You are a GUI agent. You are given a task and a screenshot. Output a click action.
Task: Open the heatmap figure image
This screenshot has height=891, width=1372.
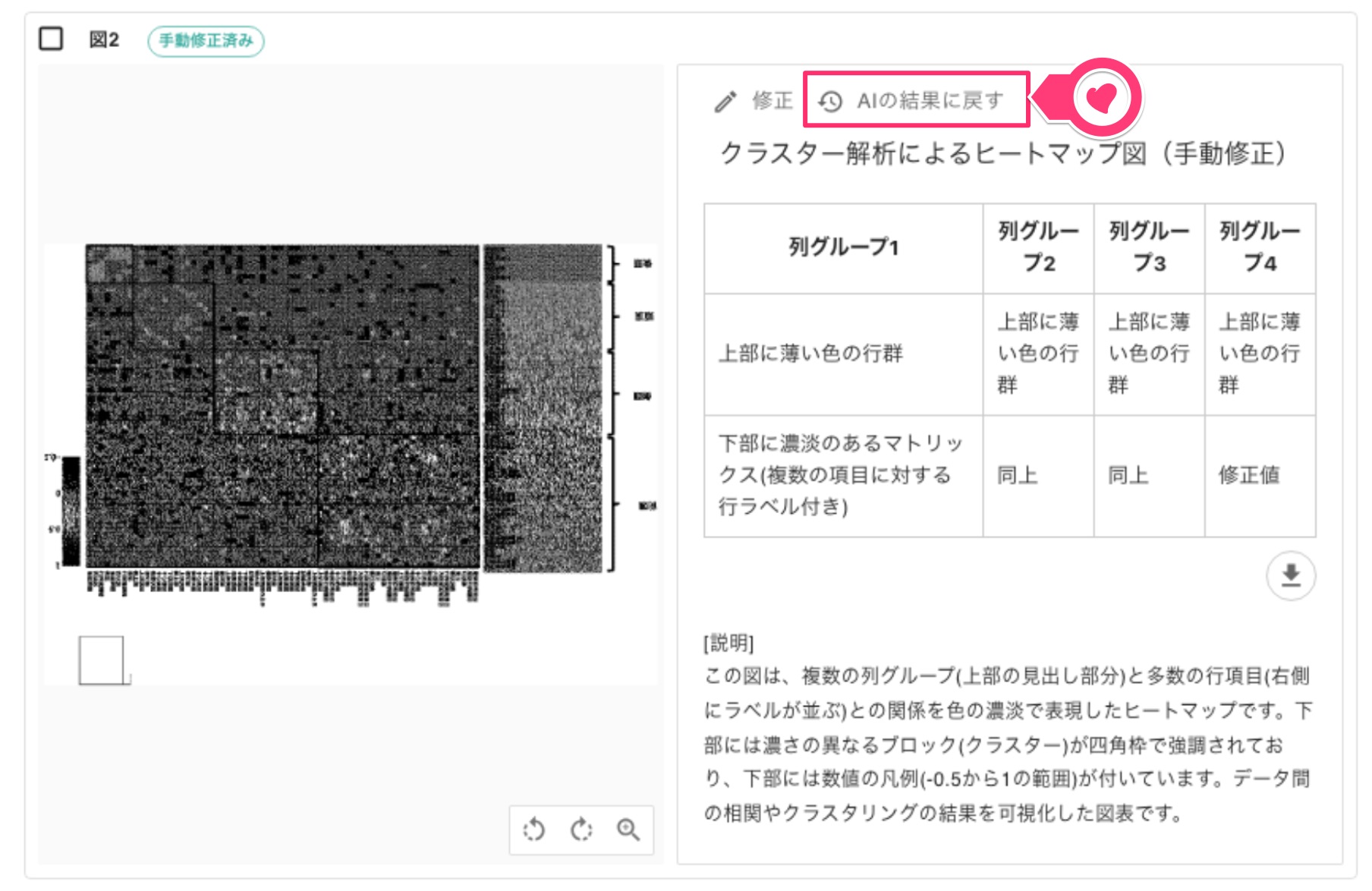tap(350, 464)
